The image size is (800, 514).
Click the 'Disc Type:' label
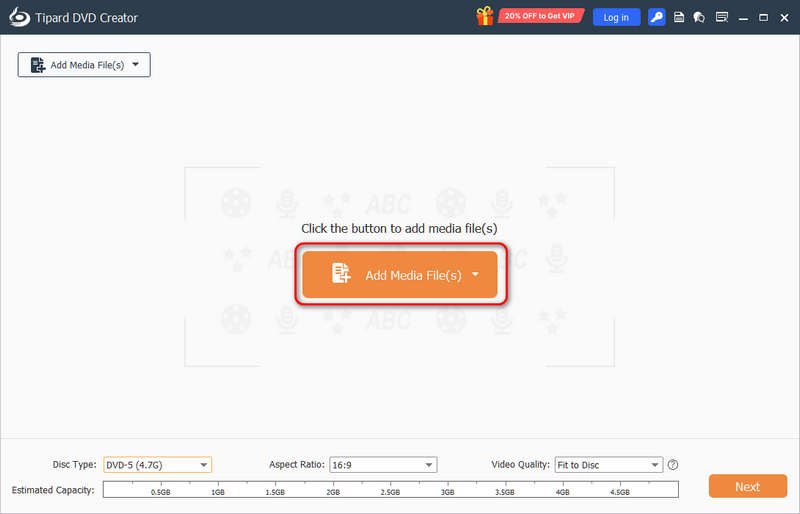[x=74, y=464]
